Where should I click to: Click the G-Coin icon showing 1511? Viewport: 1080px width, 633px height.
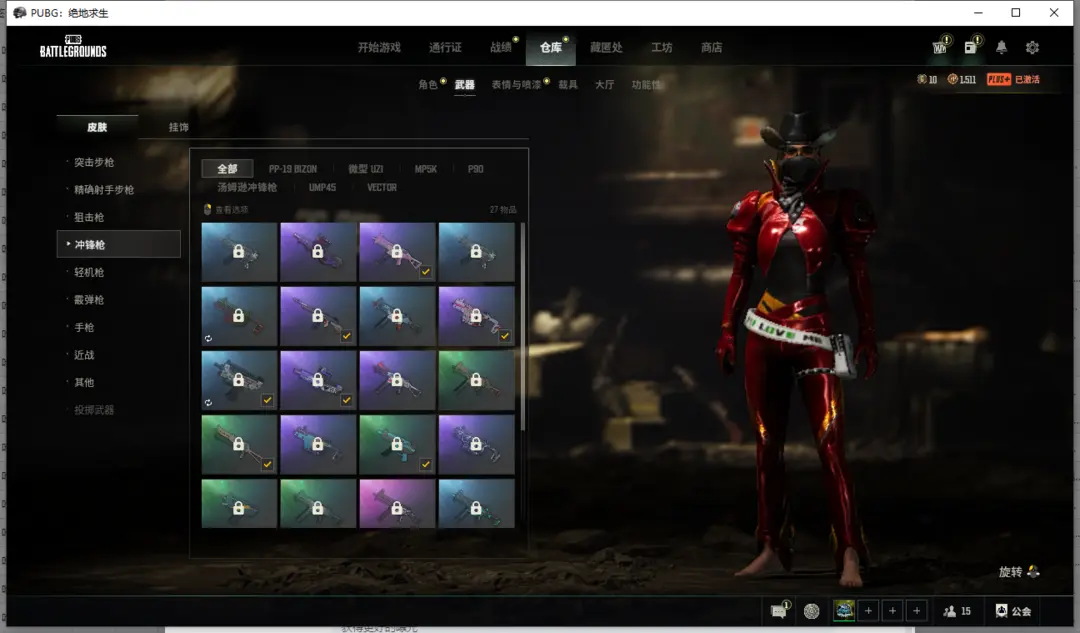(x=953, y=79)
